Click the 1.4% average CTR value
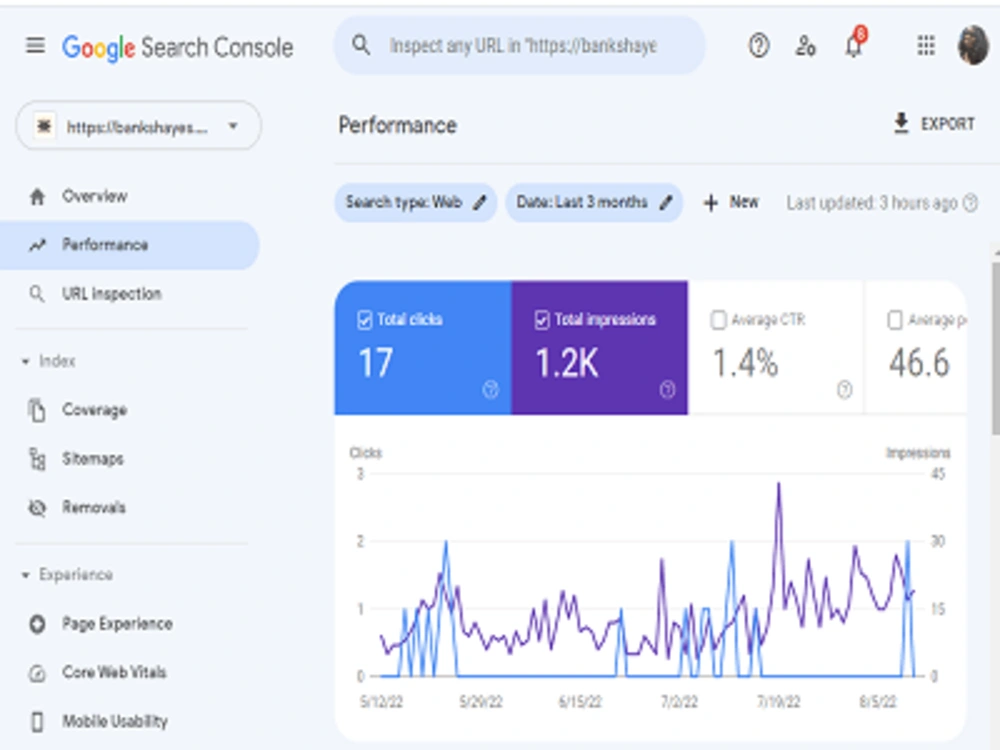 (745, 364)
